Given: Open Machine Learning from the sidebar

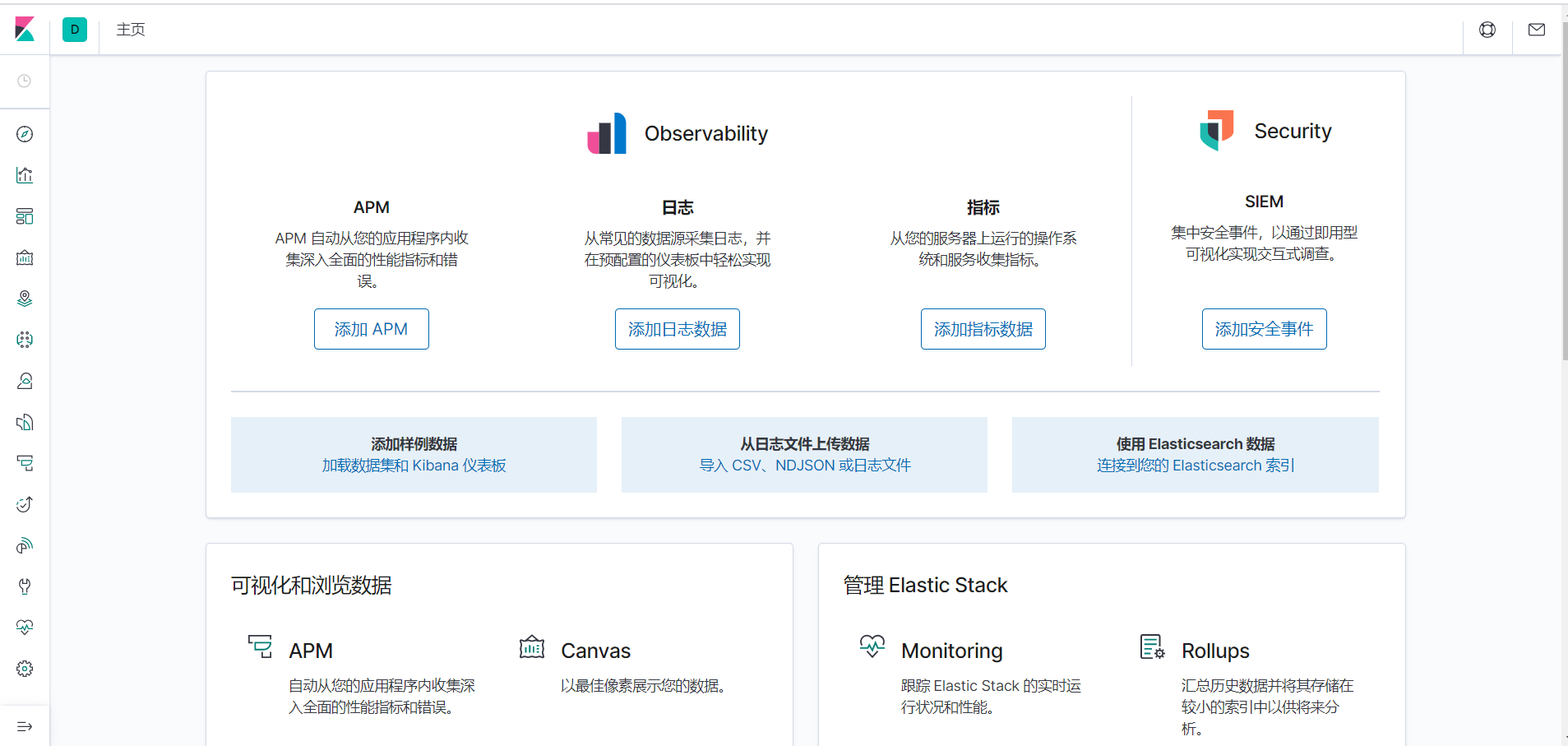Looking at the screenshot, I should click(25, 340).
